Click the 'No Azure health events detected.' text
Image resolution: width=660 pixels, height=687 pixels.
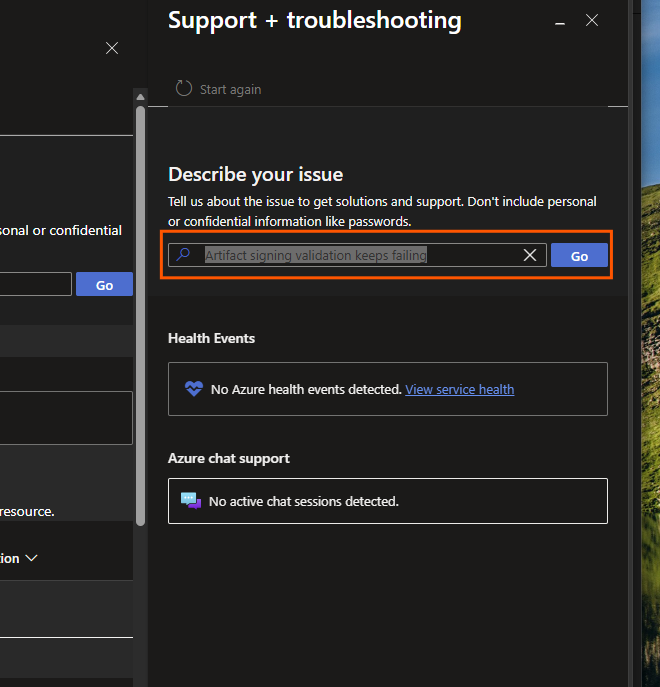[x=306, y=390]
